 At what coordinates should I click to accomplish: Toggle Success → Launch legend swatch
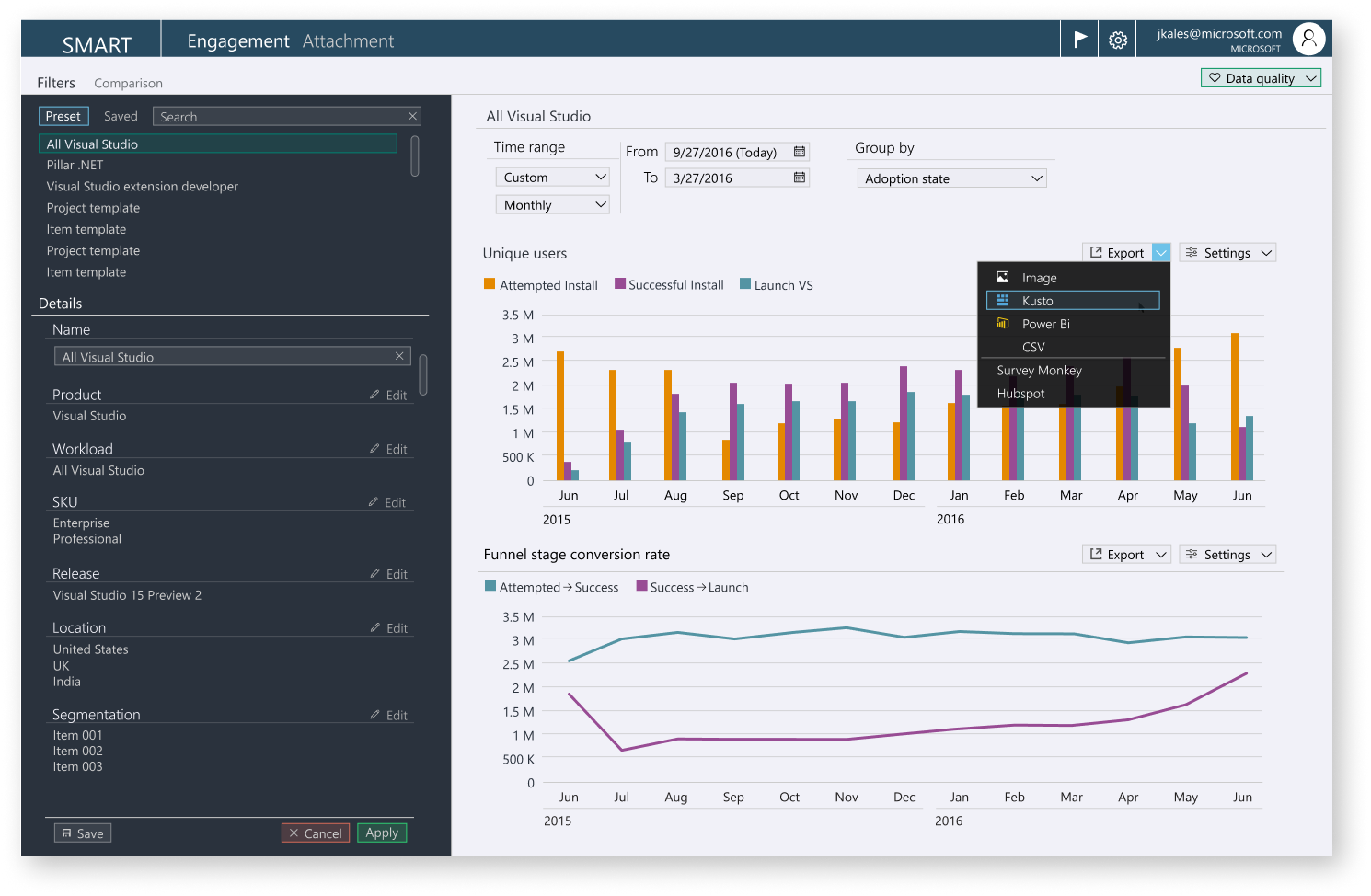point(641,586)
